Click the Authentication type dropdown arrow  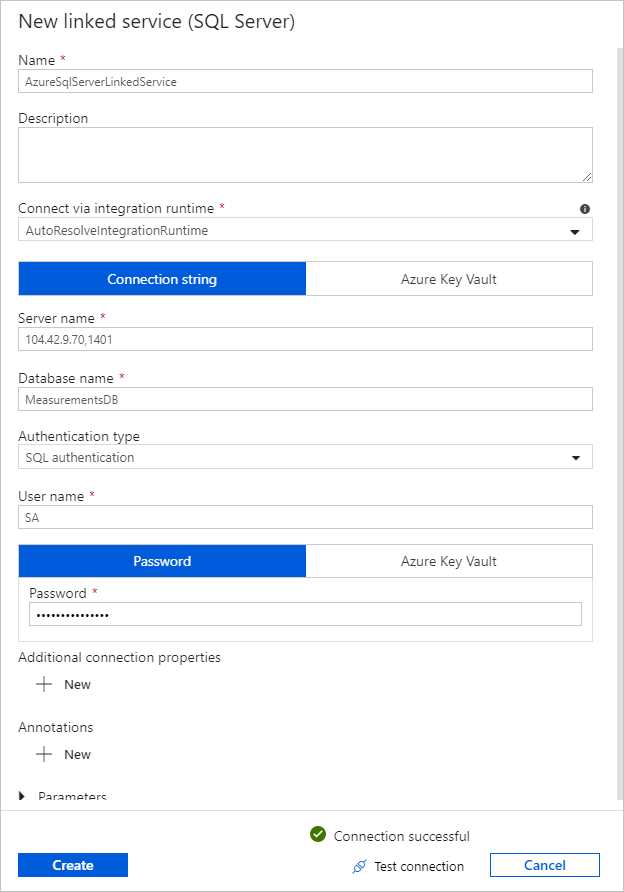[577, 457]
